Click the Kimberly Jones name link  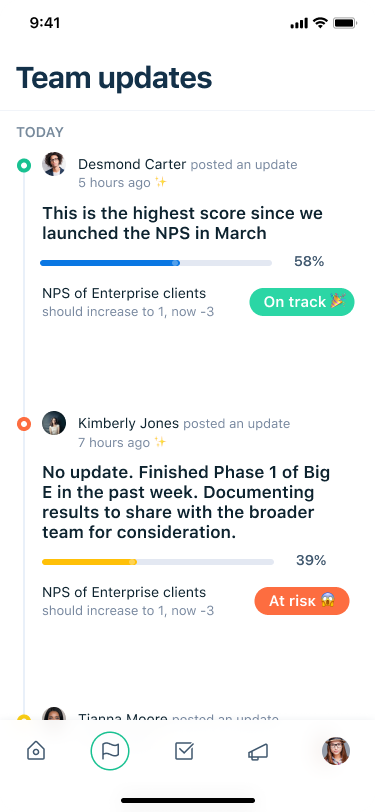point(128,424)
